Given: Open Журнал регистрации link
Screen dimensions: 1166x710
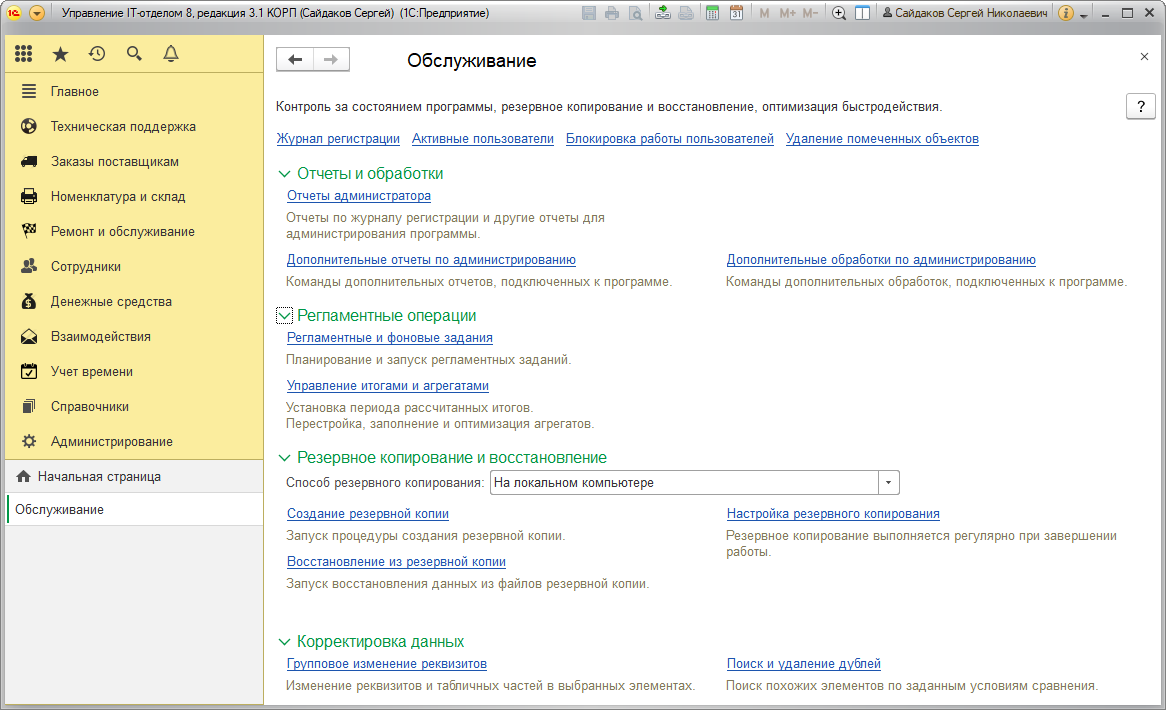Looking at the screenshot, I should [338, 138].
